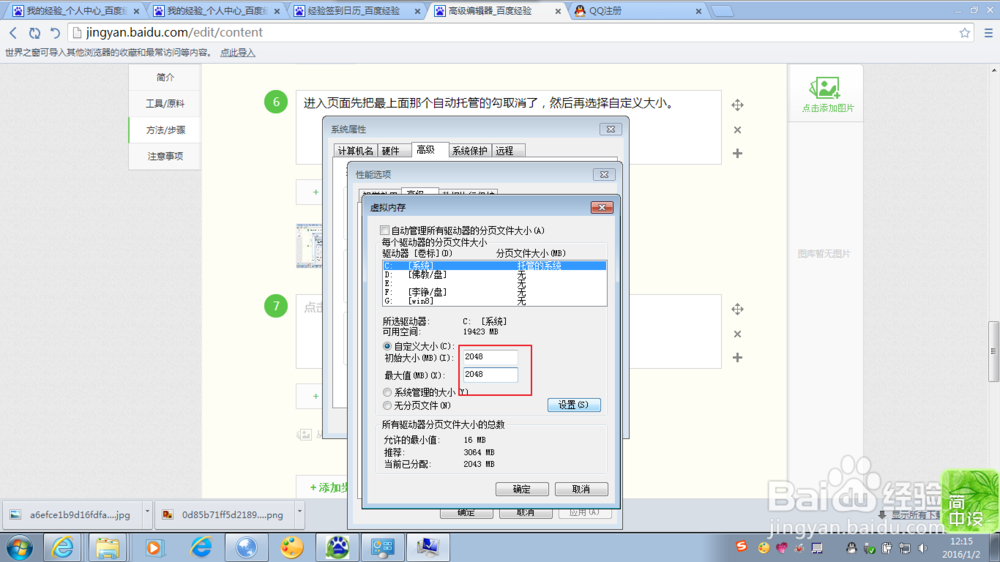Click the undo-close-tab arrow icon
Viewport: 1000px width, 562px height.
(x=55, y=33)
